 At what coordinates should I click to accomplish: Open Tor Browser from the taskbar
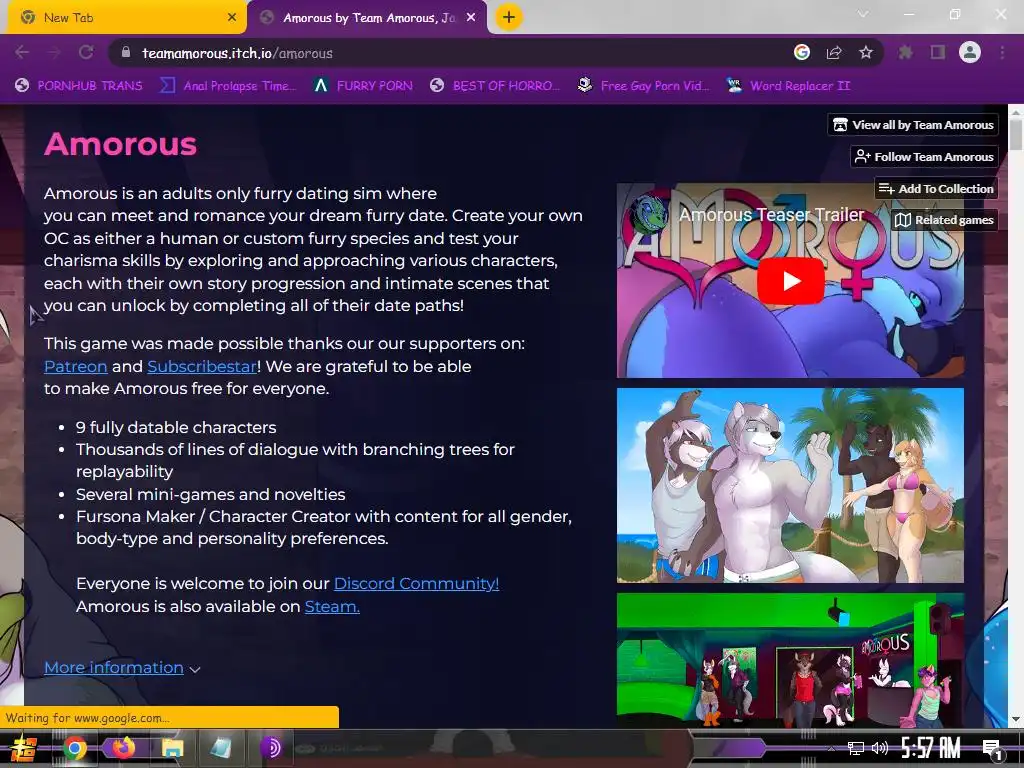pyautogui.click(x=270, y=748)
